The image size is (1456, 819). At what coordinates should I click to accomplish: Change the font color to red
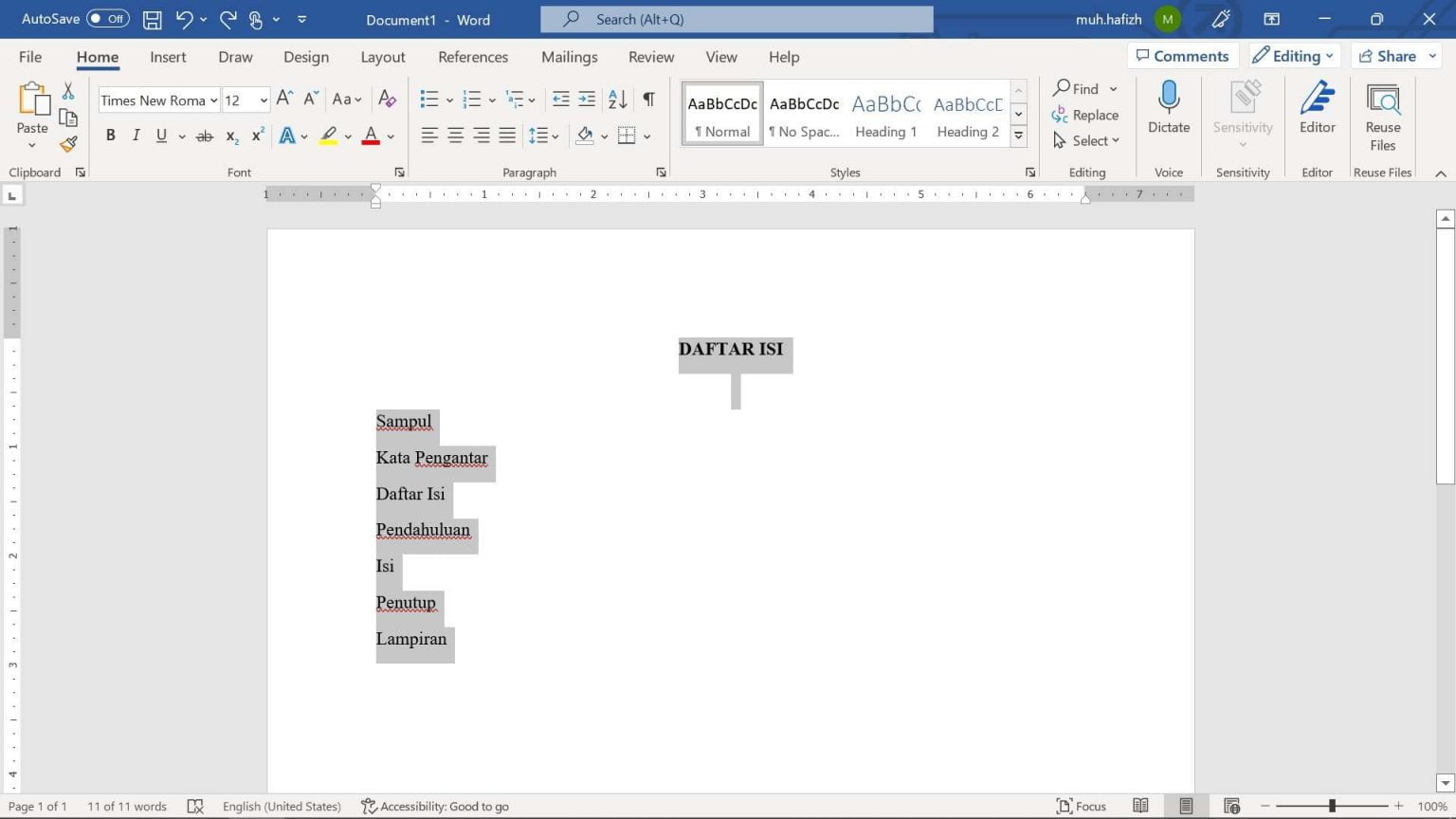click(x=371, y=136)
